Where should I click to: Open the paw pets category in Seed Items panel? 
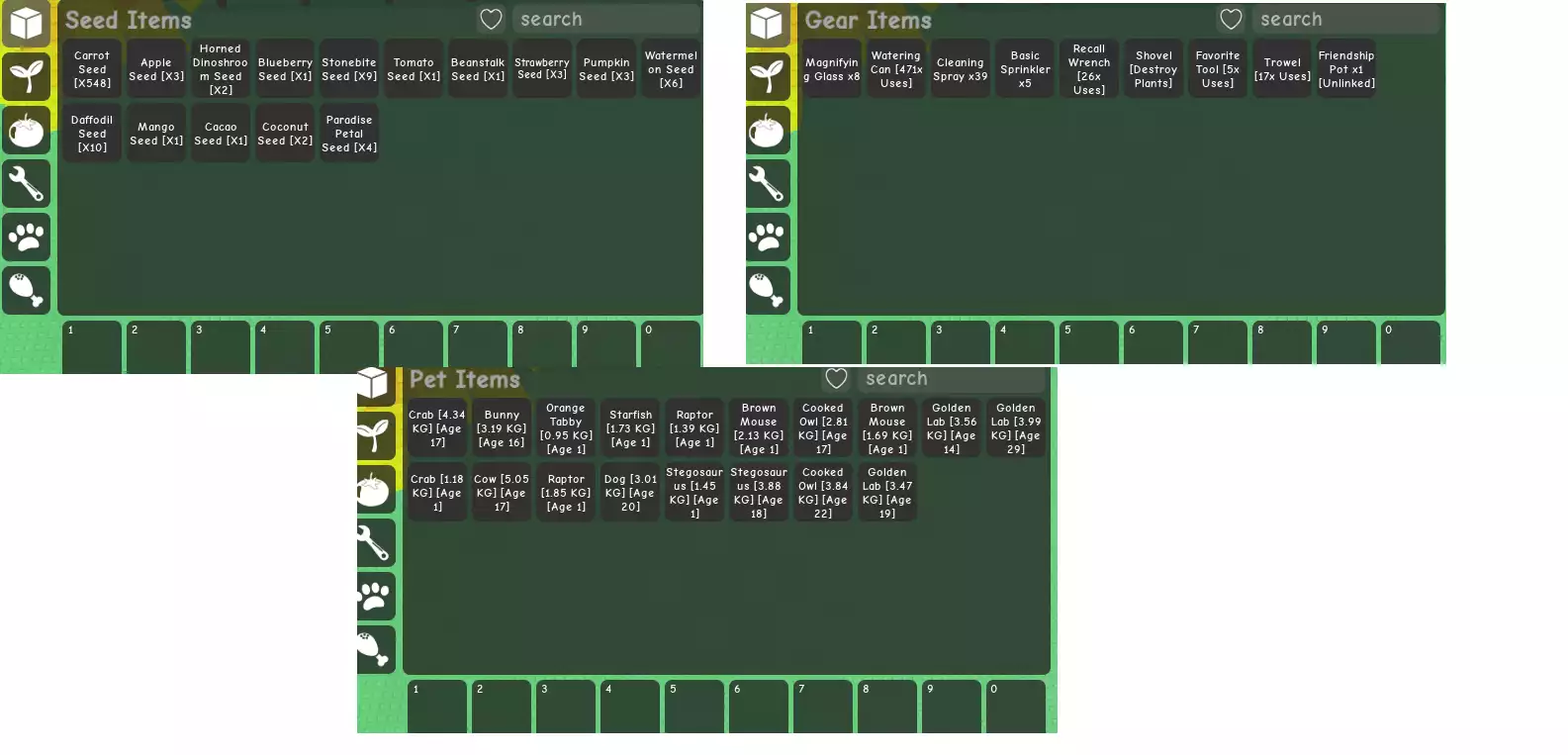(26, 236)
